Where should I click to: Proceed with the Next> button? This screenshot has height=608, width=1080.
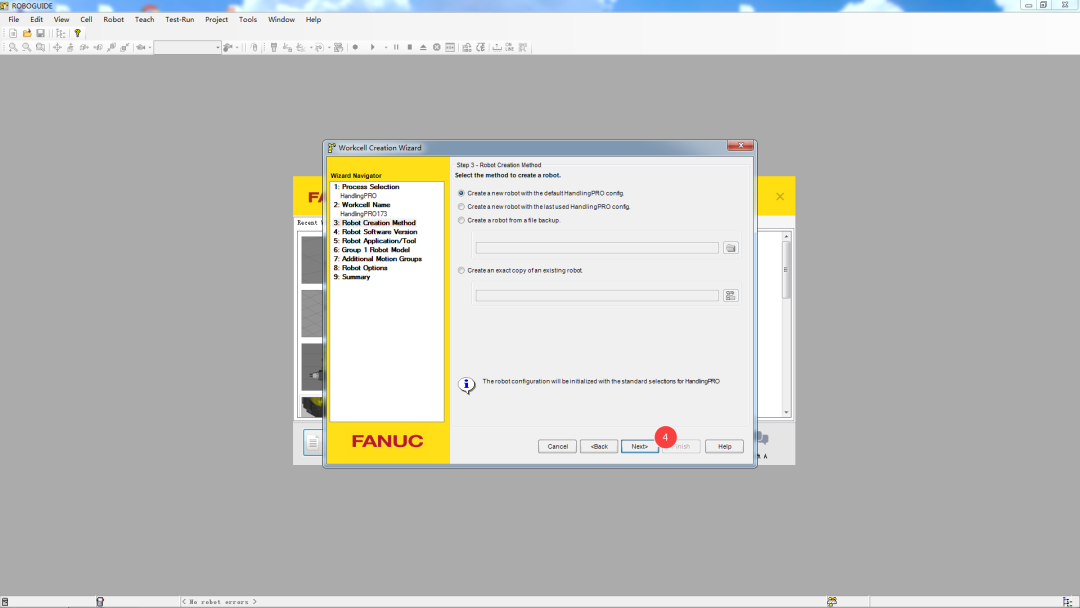pyautogui.click(x=640, y=446)
